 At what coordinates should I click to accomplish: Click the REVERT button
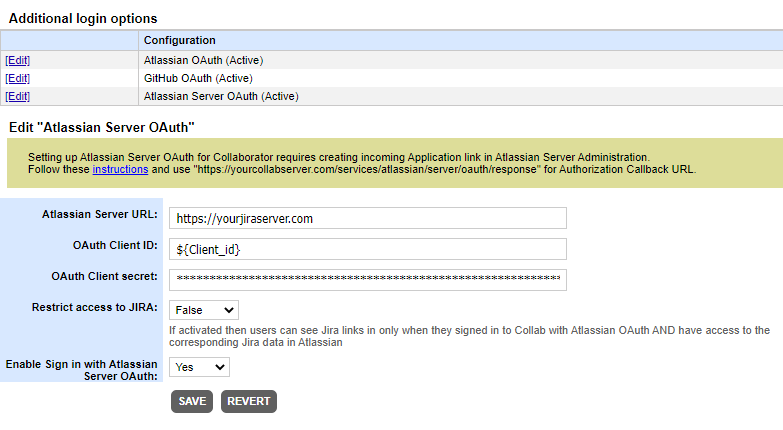(248, 401)
